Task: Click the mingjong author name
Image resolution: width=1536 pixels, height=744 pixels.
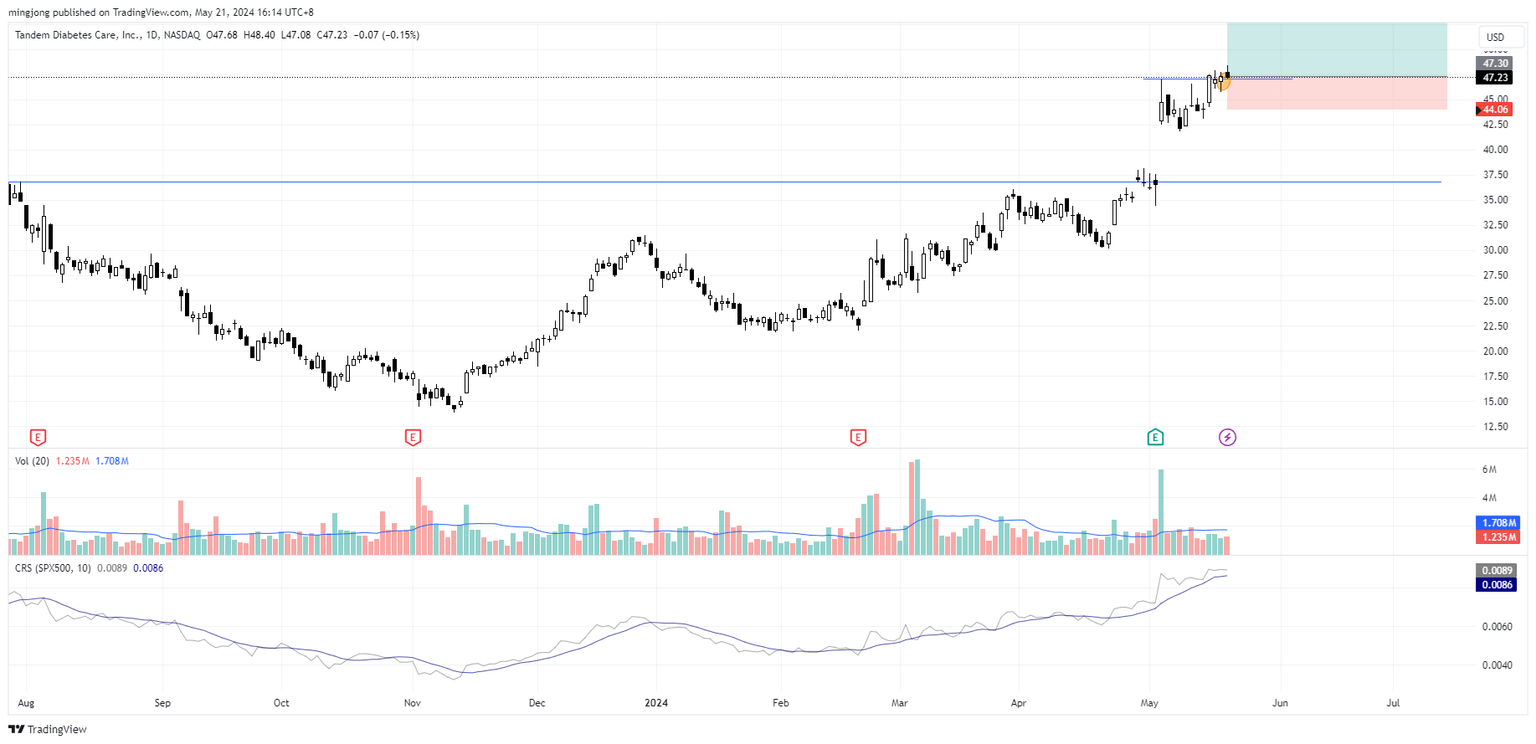Action: pos(31,14)
